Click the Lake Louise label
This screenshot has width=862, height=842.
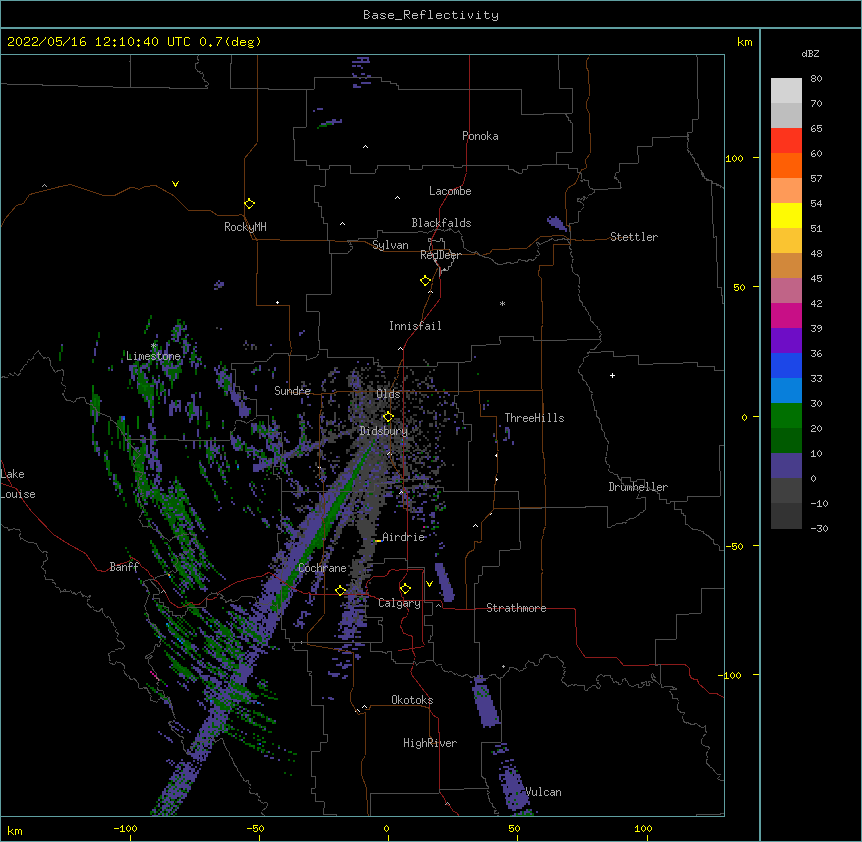click(18, 484)
